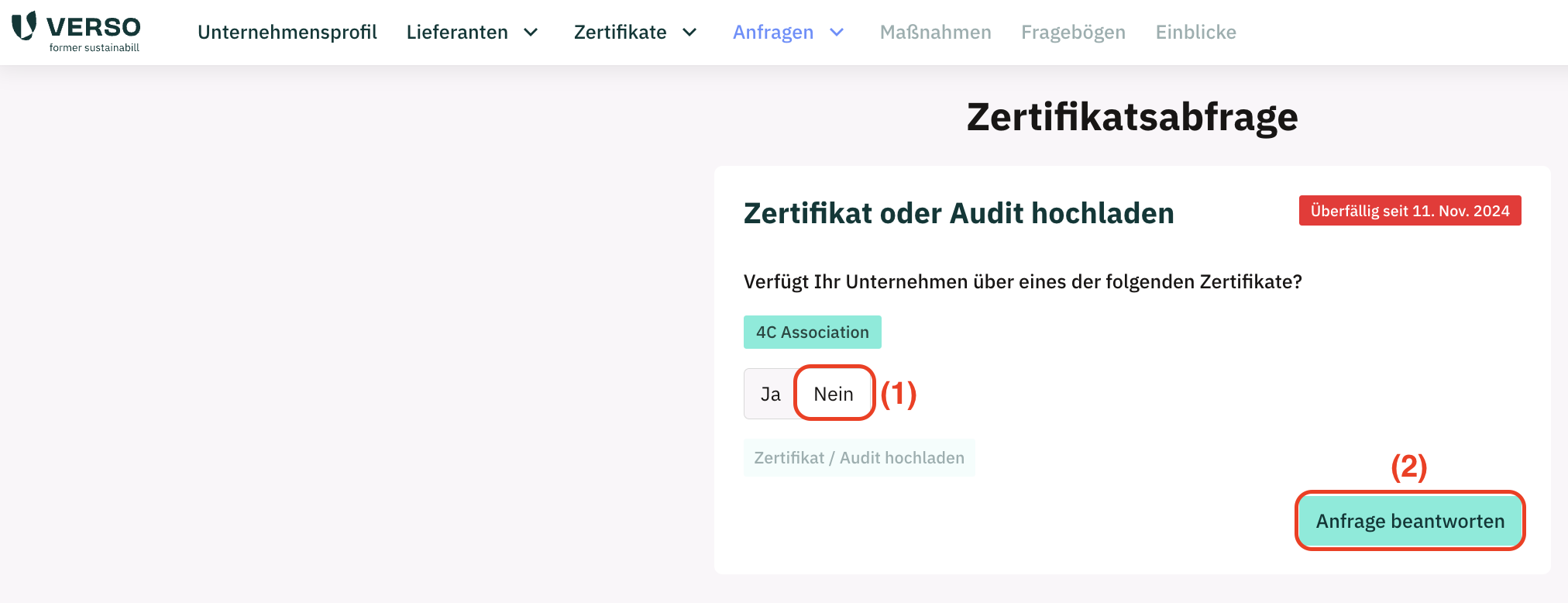Click the former sustainabill subtitle

(x=95, y=47)
